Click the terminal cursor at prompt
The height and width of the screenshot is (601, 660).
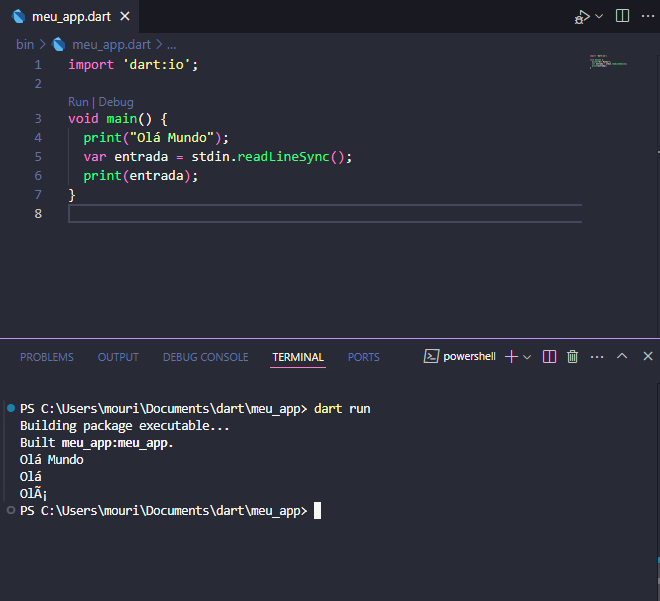(x=317, y=511)
